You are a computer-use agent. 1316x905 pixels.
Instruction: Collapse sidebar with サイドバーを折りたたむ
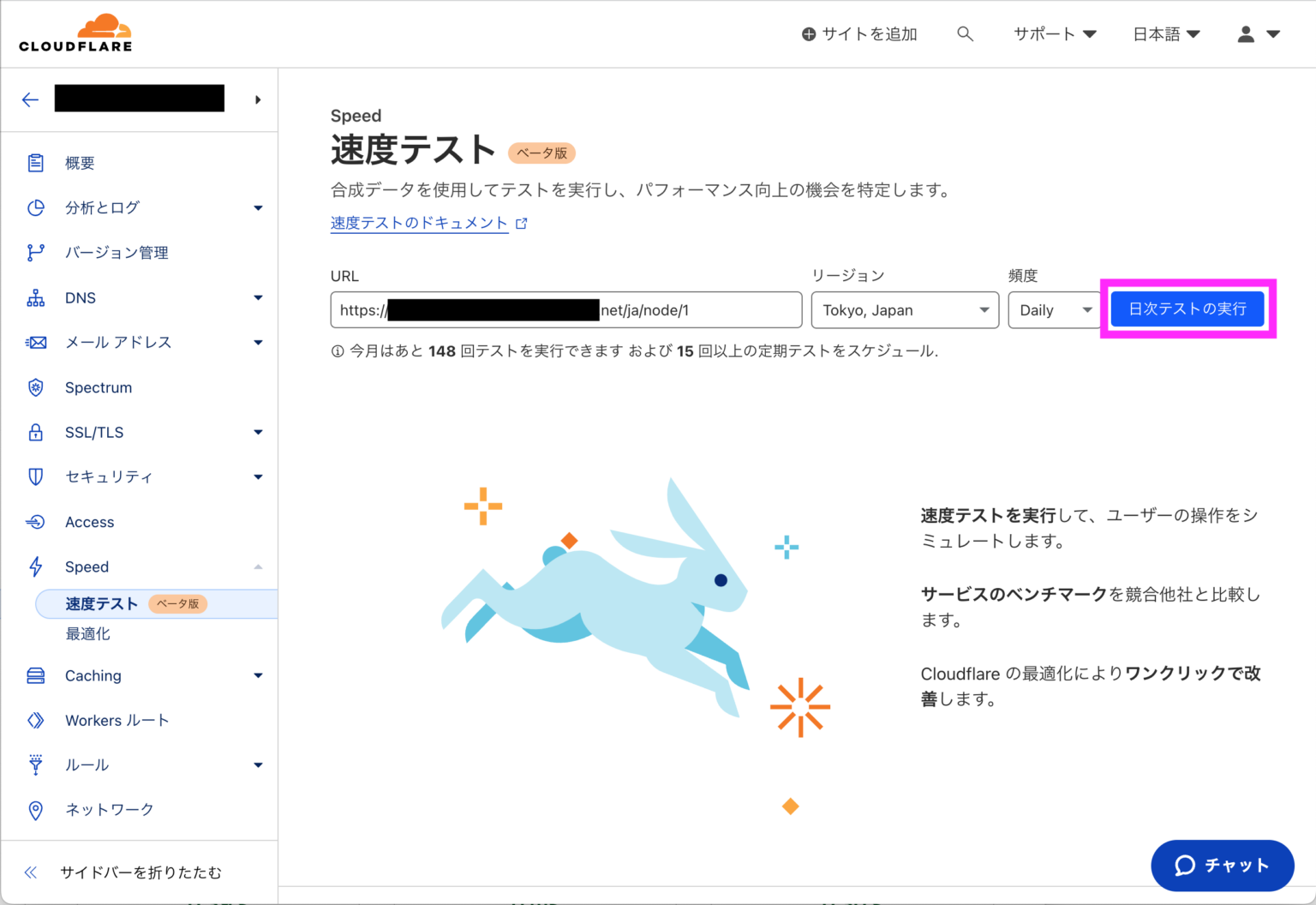click(x=140, y=872)
